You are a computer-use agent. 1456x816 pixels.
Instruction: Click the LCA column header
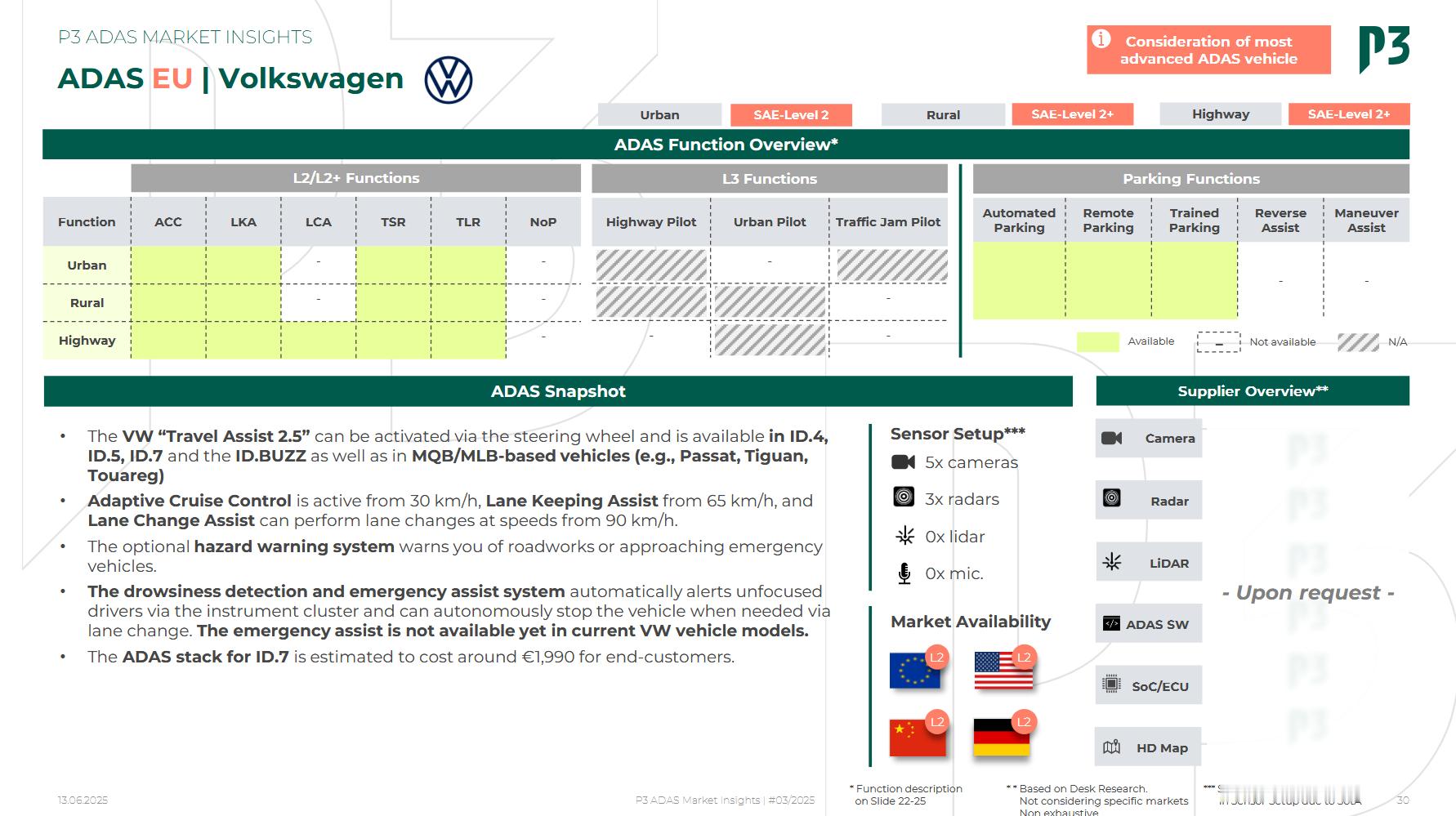319,222
